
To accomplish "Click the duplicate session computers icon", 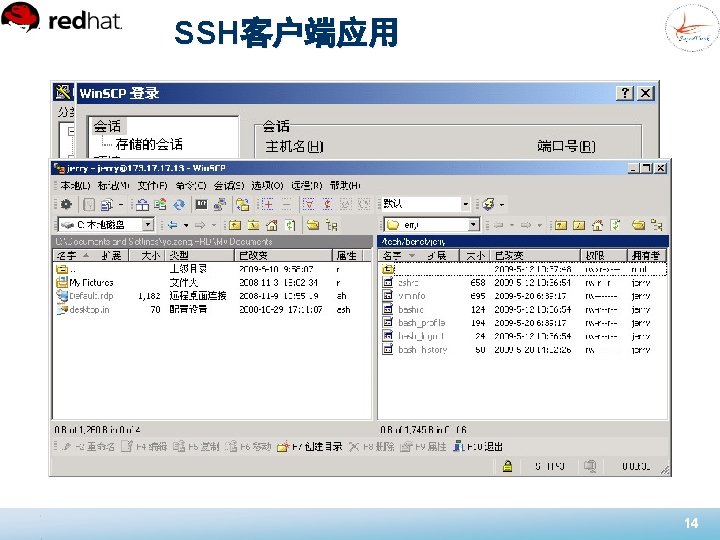I will (220, 204).
